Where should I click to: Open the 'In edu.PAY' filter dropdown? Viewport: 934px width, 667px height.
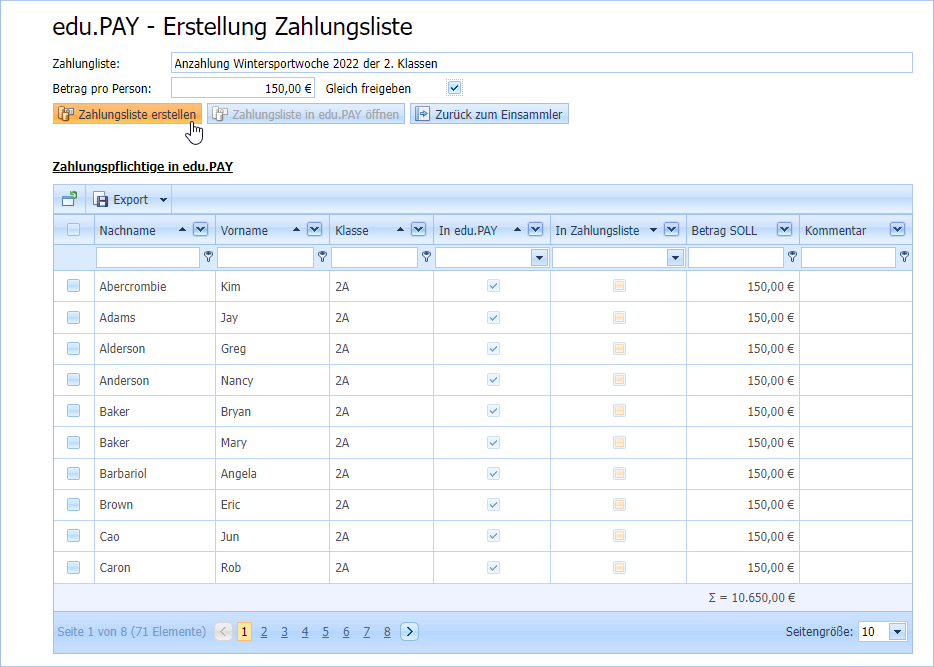[x=539, y=258]
